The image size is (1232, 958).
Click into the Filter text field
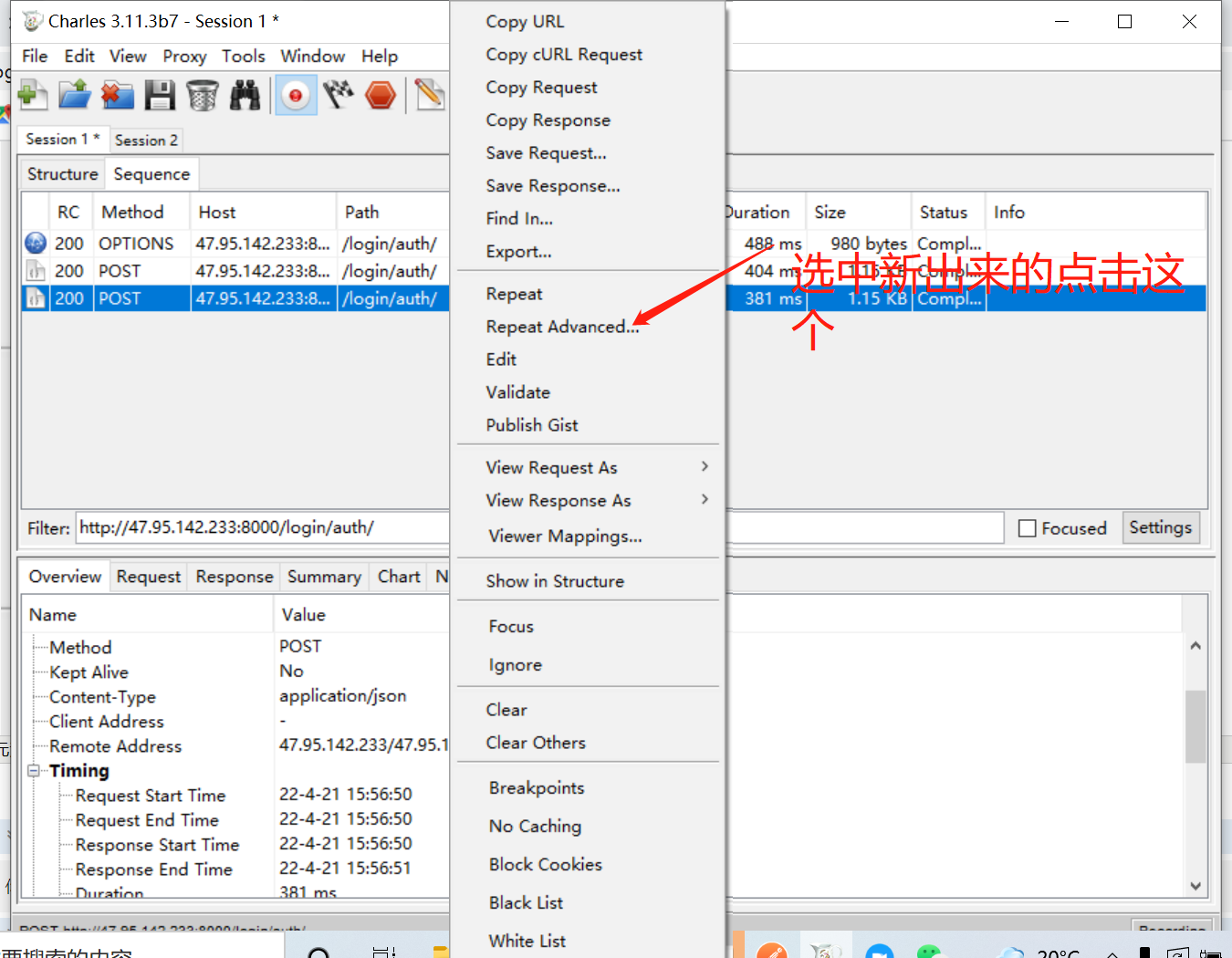tap(540, 527)
